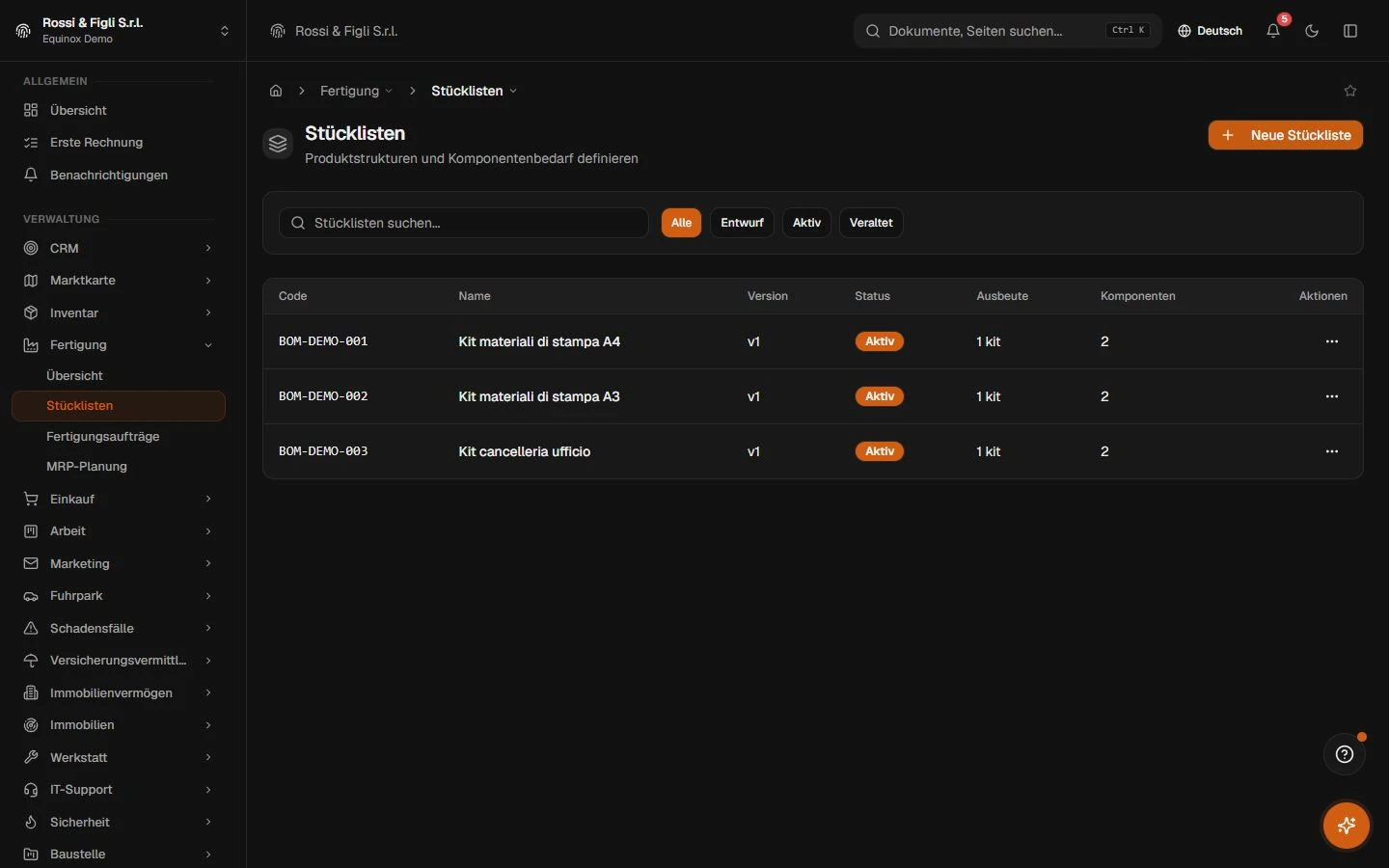
Task: Star this page as favorite
Action: [x=1350, y=91]
